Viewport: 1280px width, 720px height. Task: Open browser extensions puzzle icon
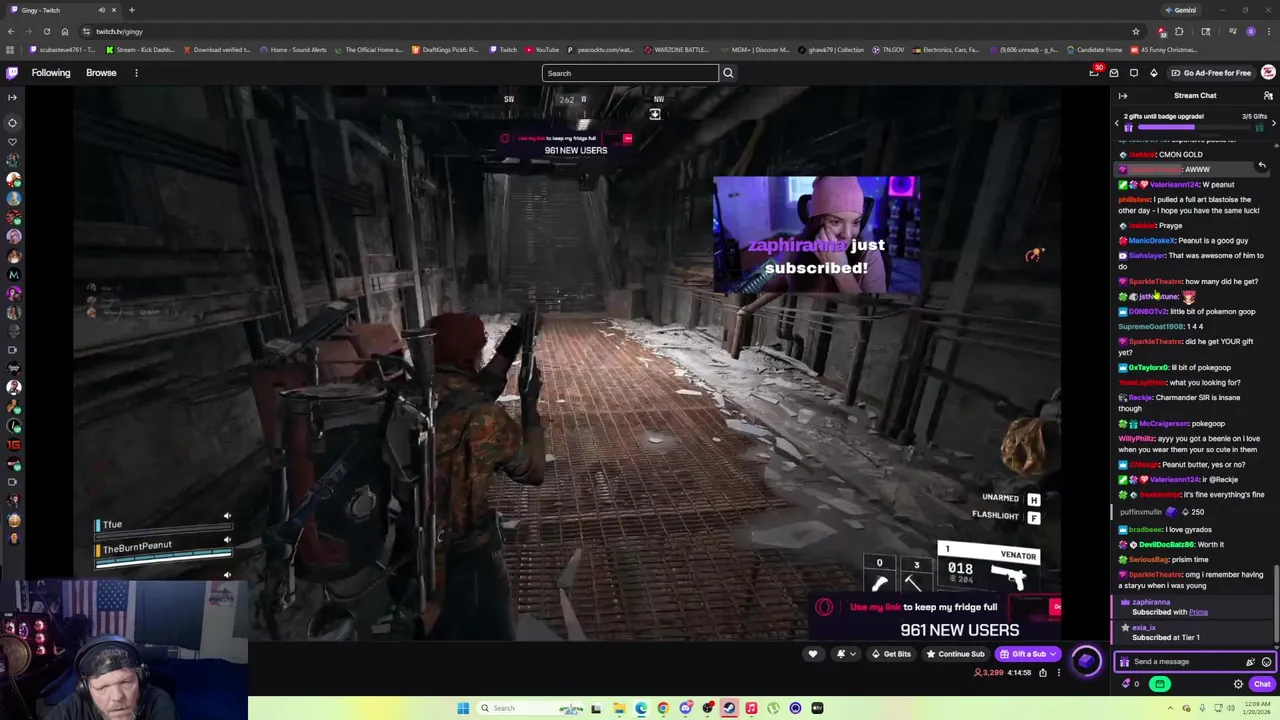(x=1179, y=31)
